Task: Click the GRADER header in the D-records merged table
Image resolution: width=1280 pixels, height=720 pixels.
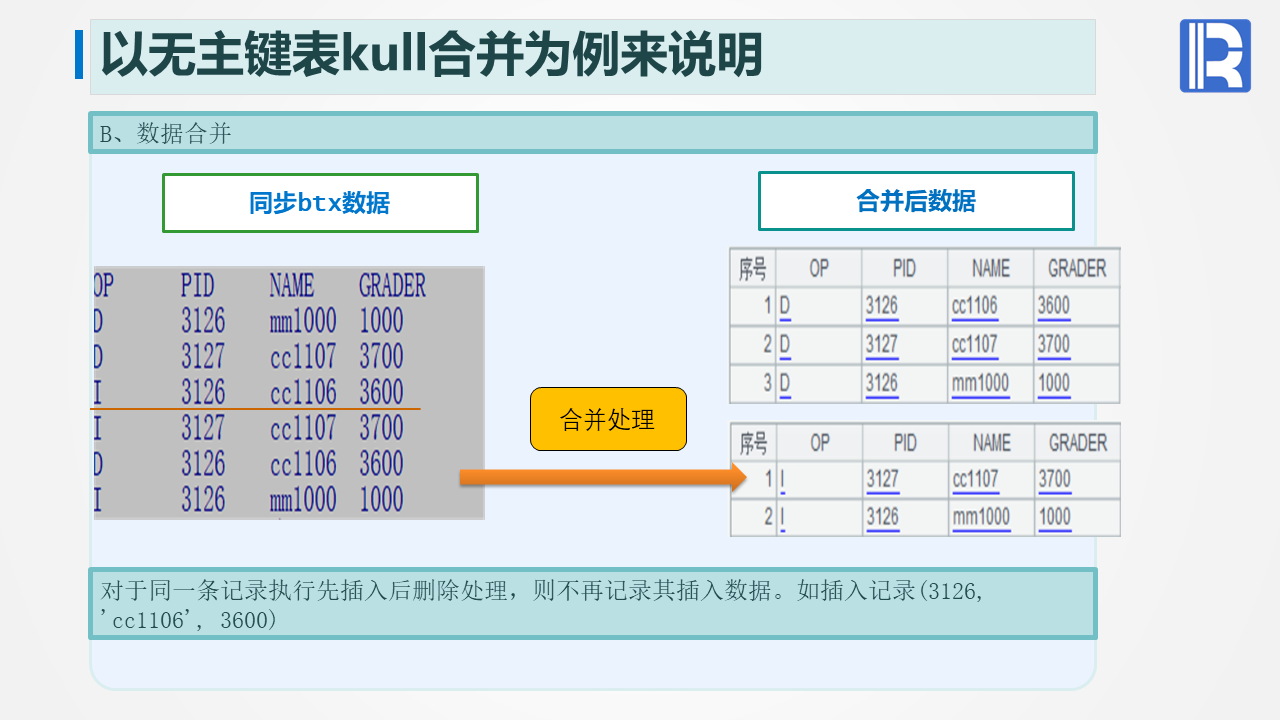Action: [1077, 268]
